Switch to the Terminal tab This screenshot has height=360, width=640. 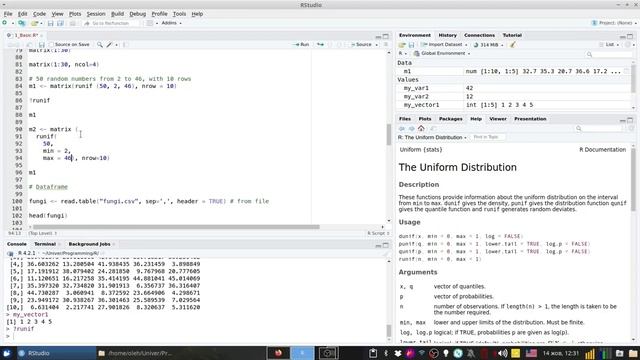45,244
